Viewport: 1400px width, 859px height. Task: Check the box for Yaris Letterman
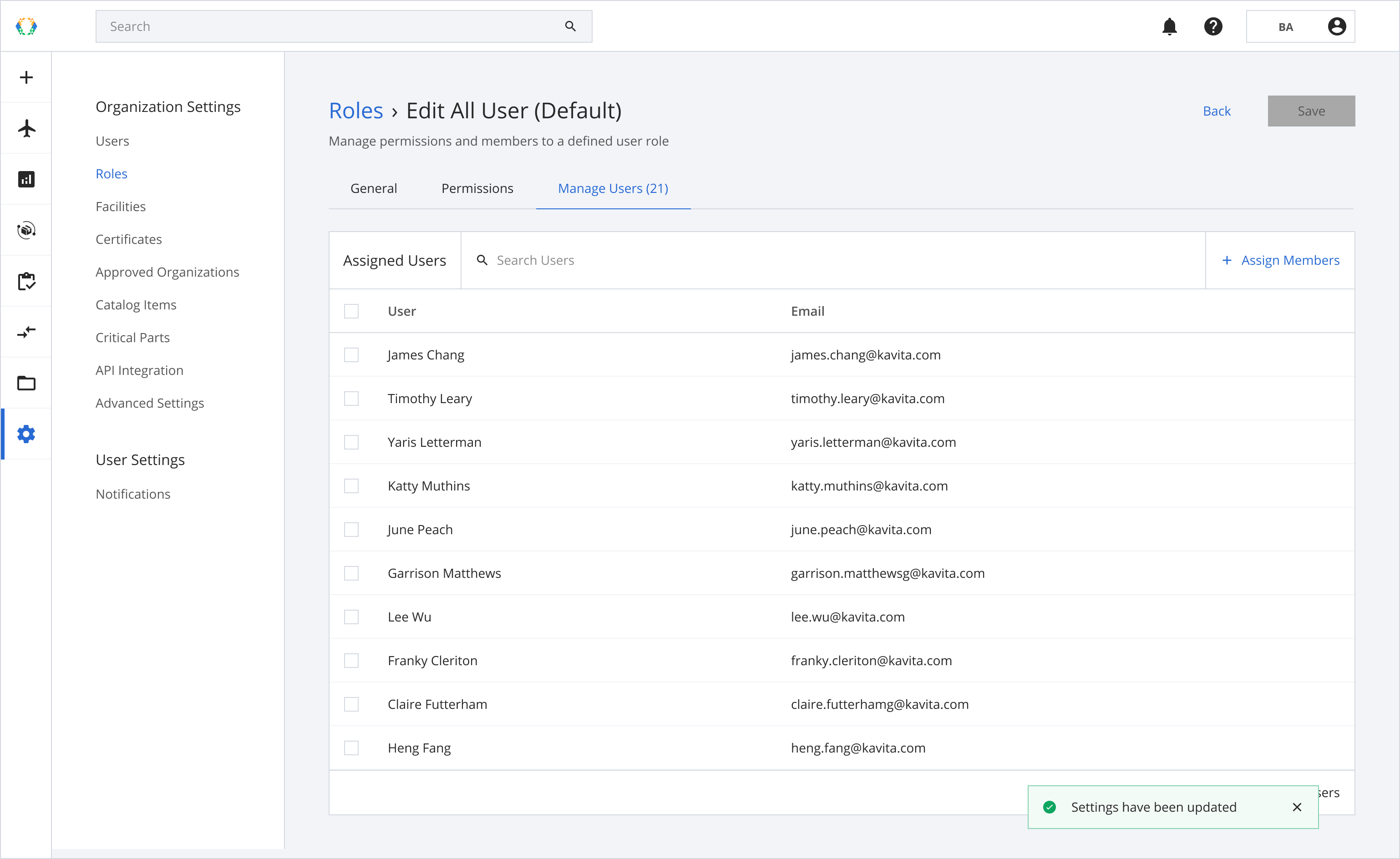[351, 442]
